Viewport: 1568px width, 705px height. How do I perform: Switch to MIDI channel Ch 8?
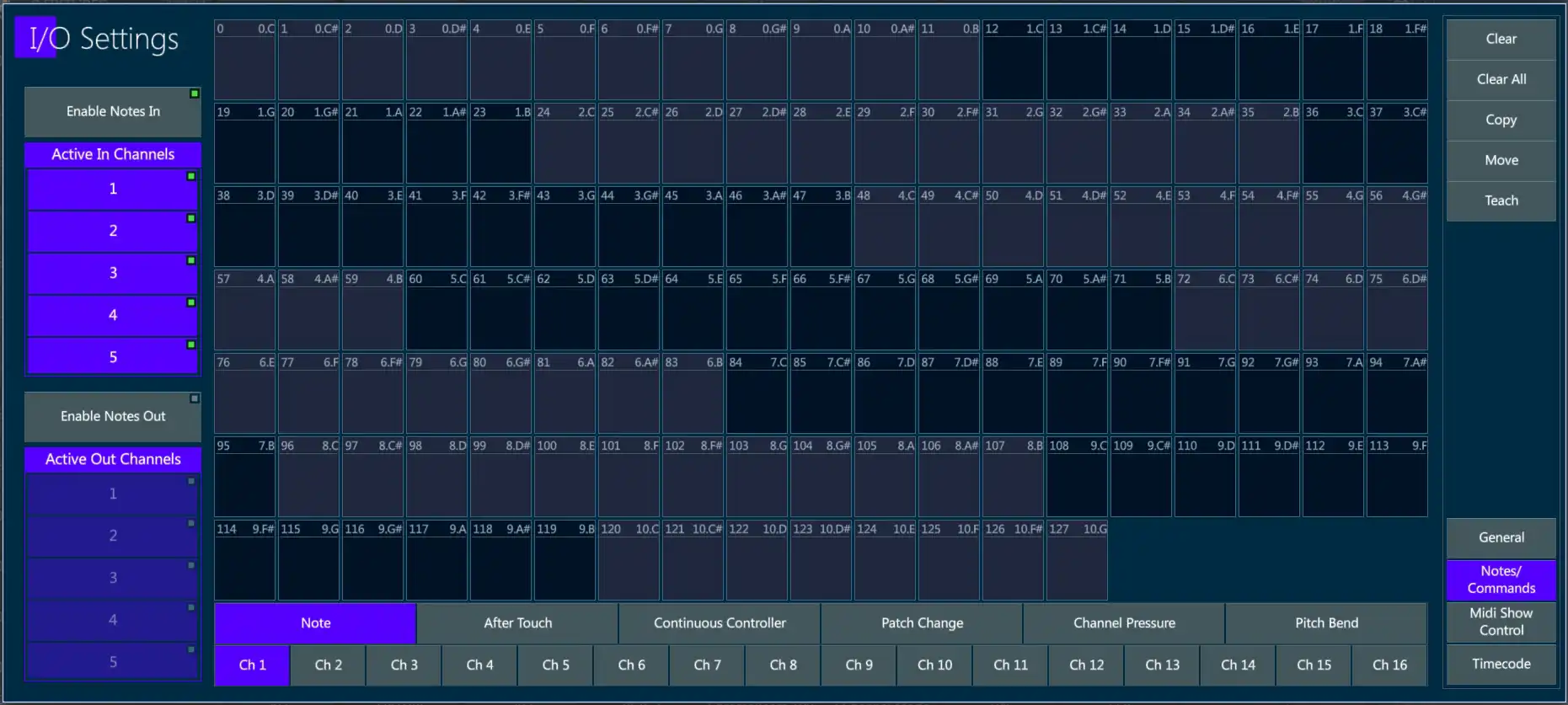783,665
